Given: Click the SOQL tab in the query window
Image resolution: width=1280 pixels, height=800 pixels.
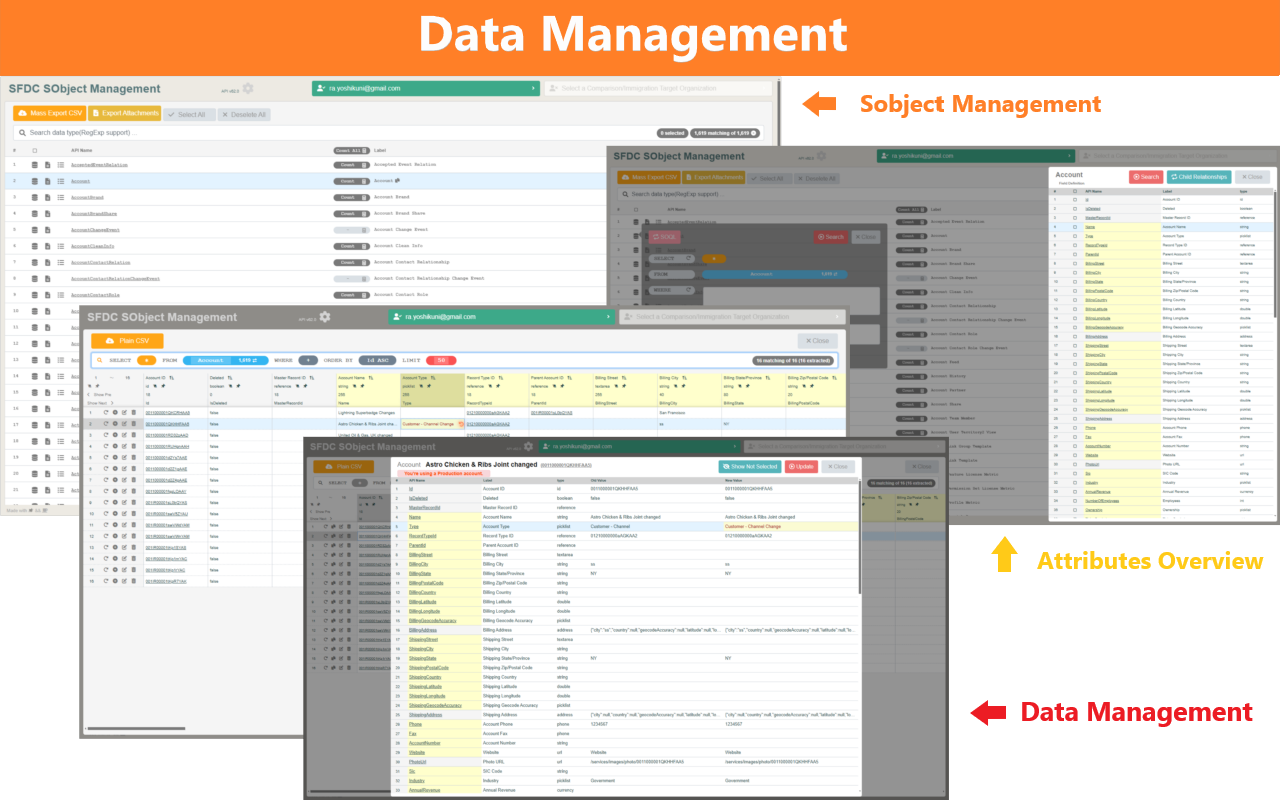Looking at the screenshot, I should pos(665,236).
